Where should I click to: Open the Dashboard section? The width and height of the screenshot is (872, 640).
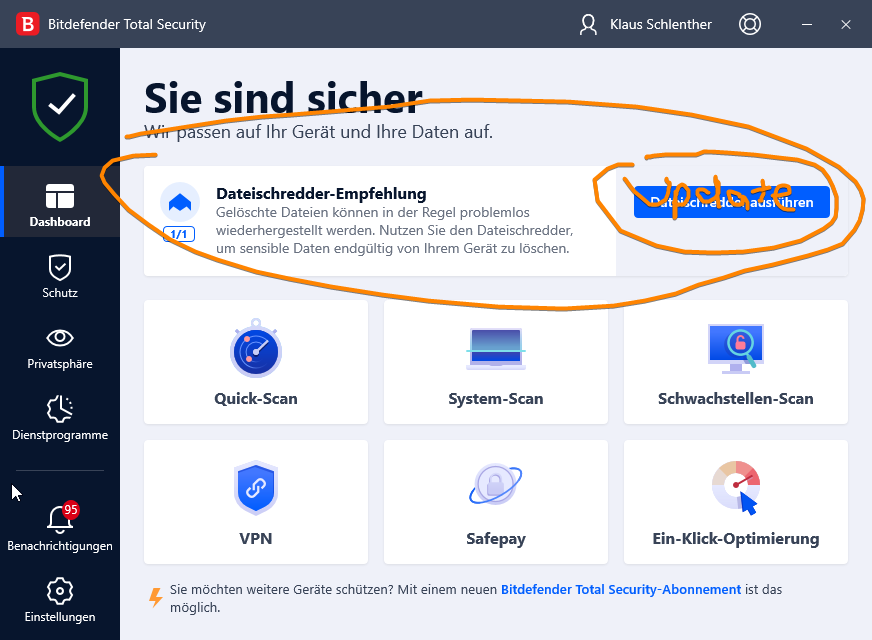[x=60, y=204]
